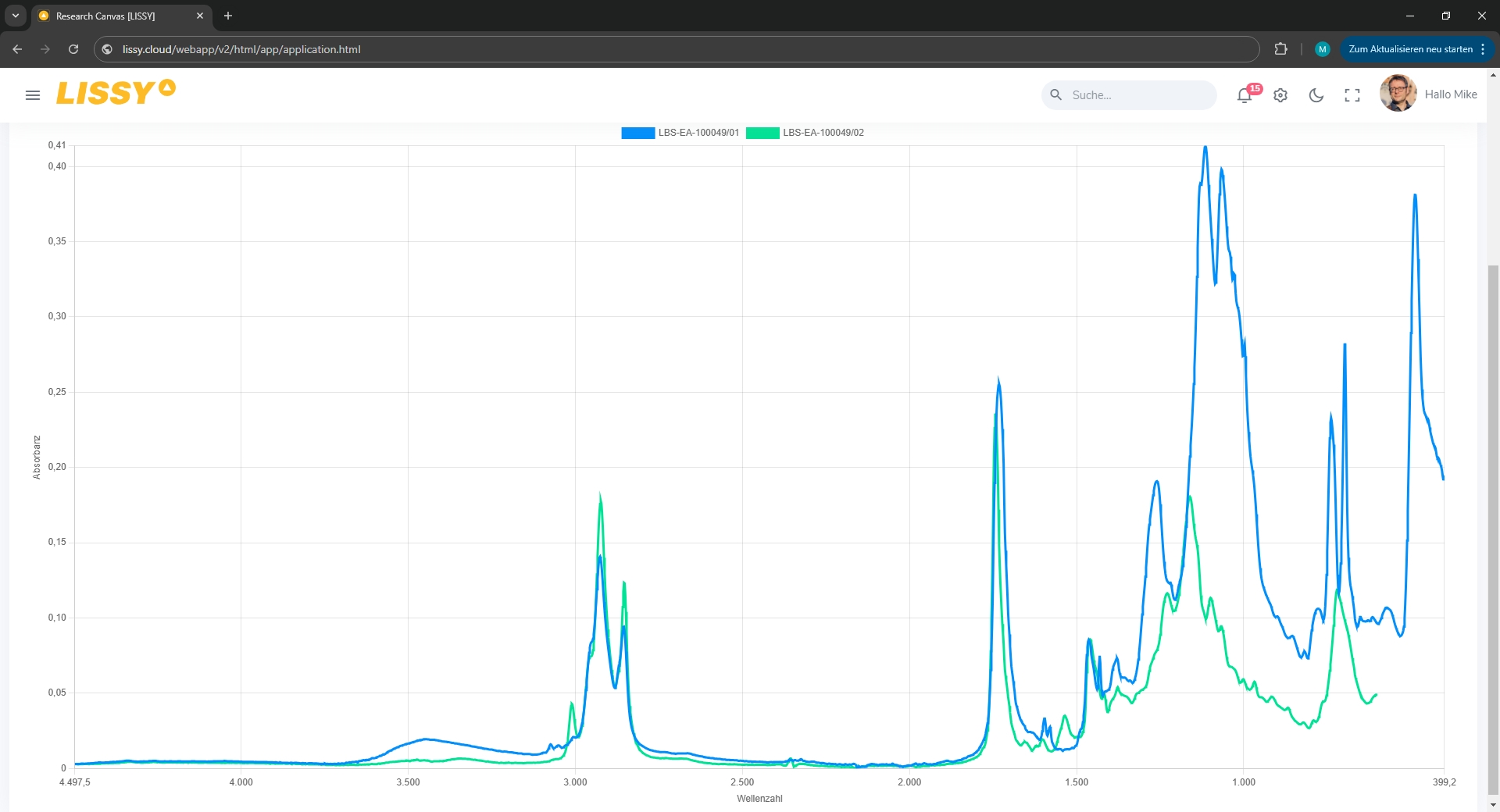Open the notifications bell

[x=1245, y=95]
